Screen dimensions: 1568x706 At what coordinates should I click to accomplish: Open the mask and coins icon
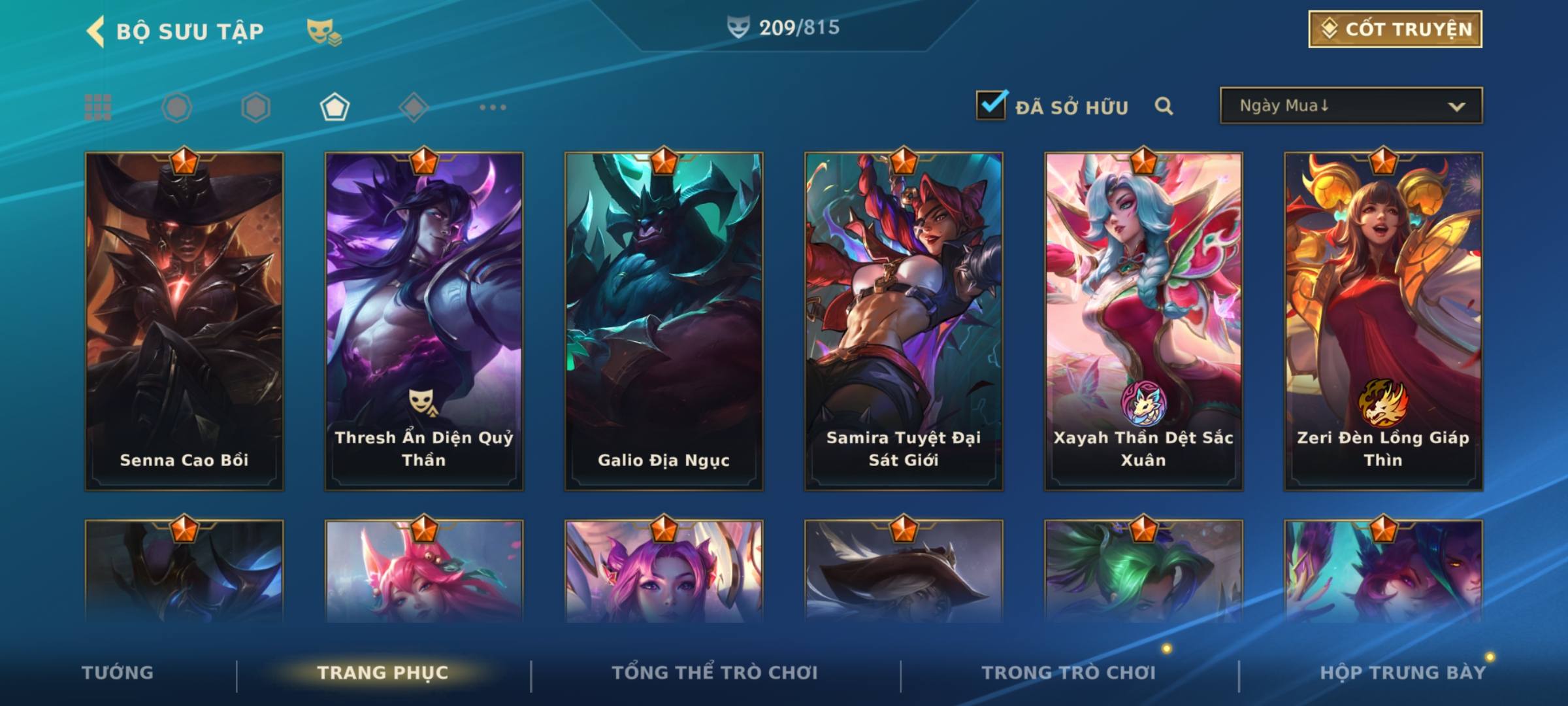click(323, 32)
